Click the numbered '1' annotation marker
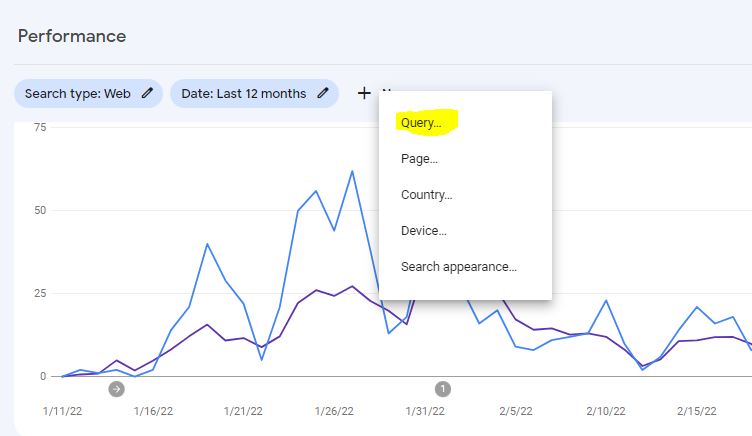The height and width of the screenshot is (436, 752). pos(442,389)
